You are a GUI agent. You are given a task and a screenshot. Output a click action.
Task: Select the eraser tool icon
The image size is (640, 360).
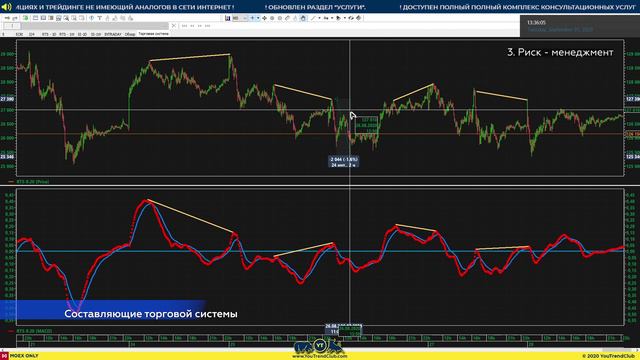pyautogui.click(x=287, y=18)
